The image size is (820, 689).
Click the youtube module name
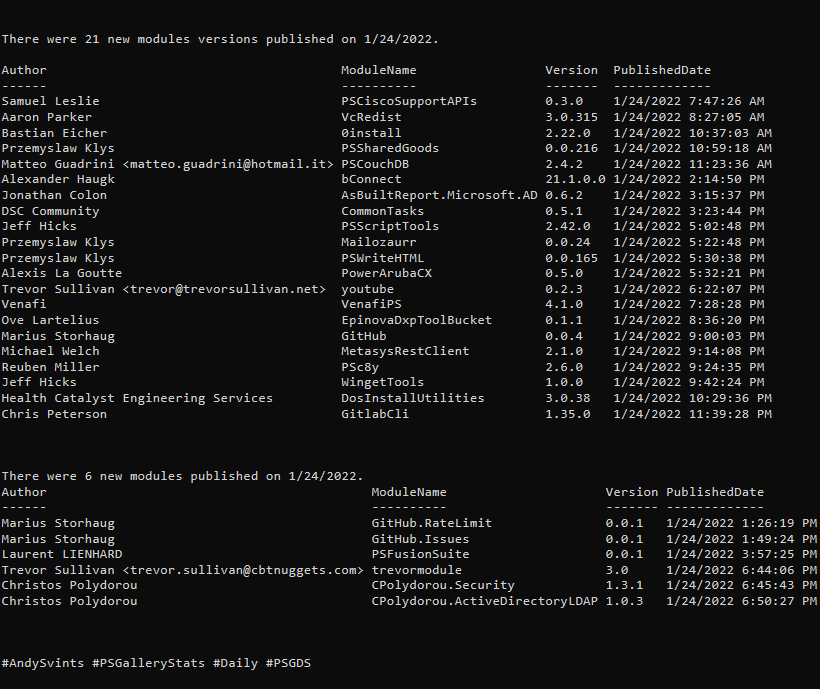tap(367, 289)
